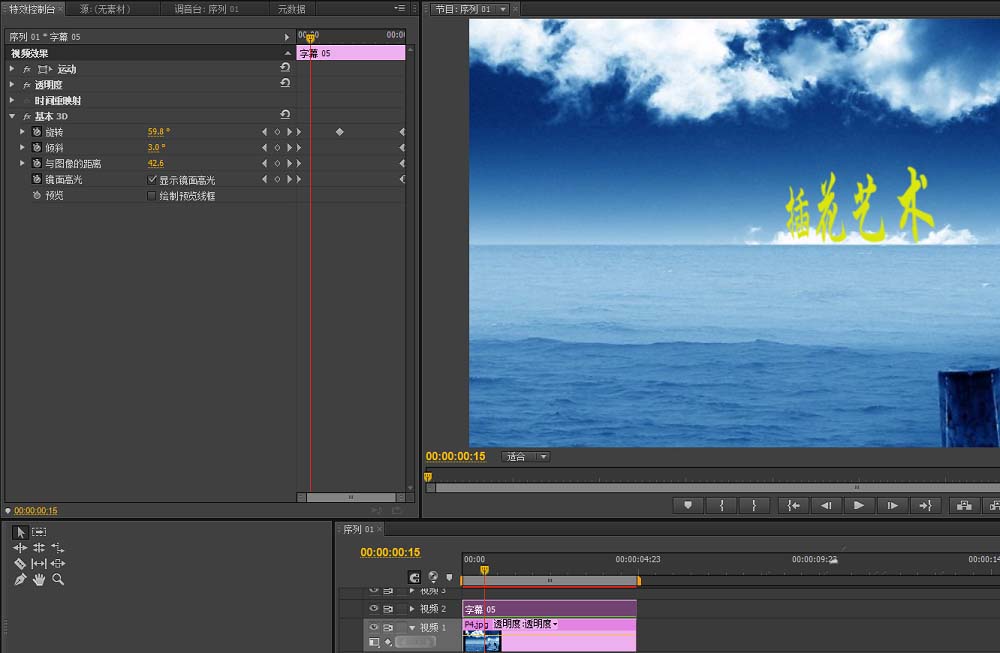Screen dimensions: 1000x653
Task: Choose the Track Select tool
Action: [x=39, y=532]
